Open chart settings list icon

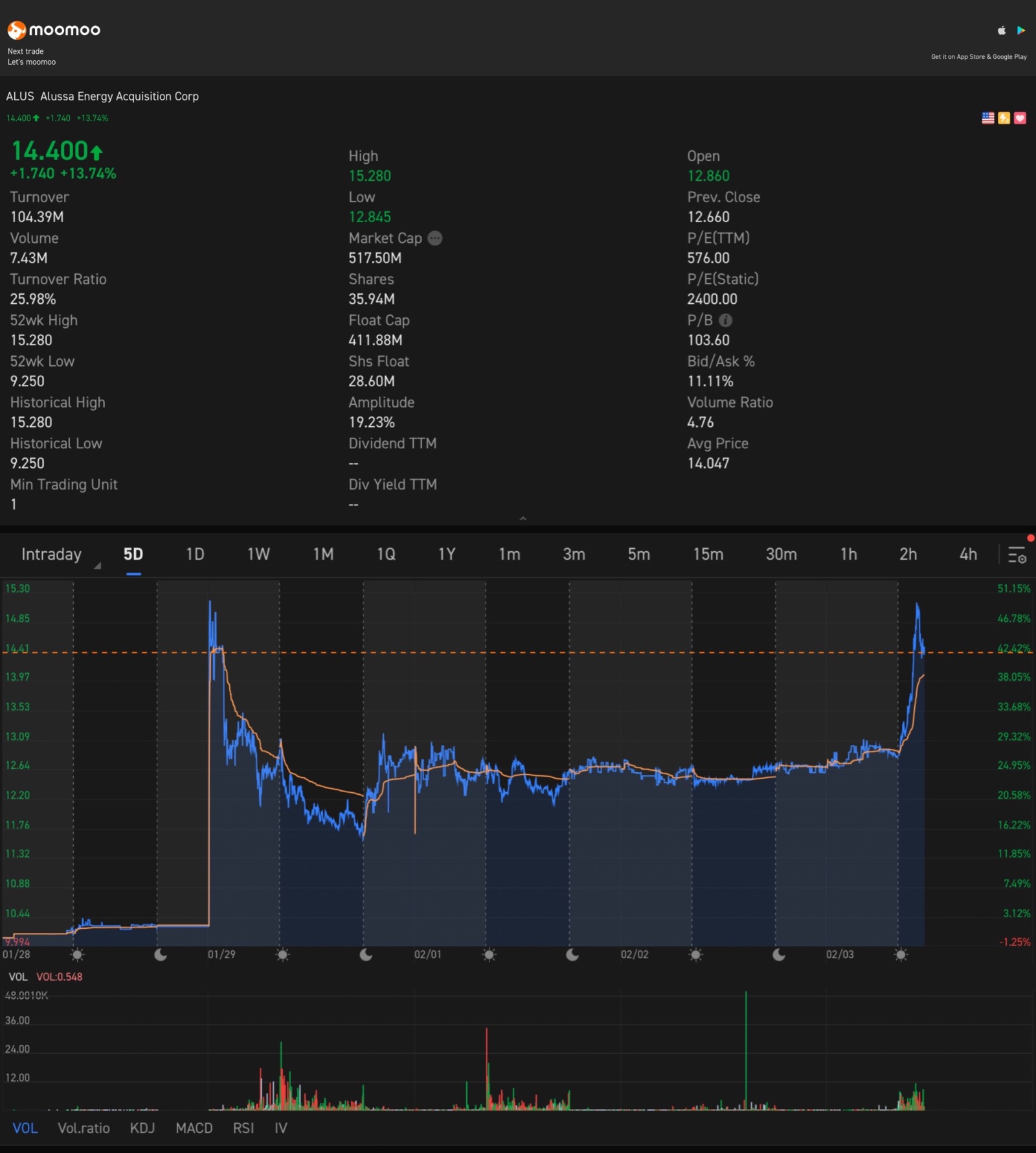(x=1017, y=554)
